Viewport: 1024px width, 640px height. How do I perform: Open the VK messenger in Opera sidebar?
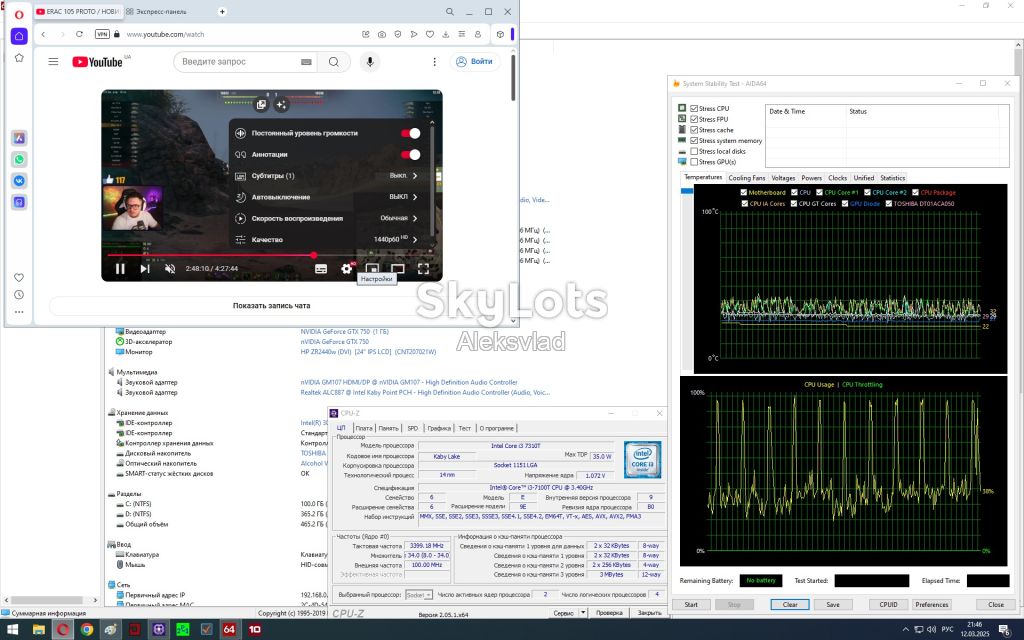coord(19,181)
